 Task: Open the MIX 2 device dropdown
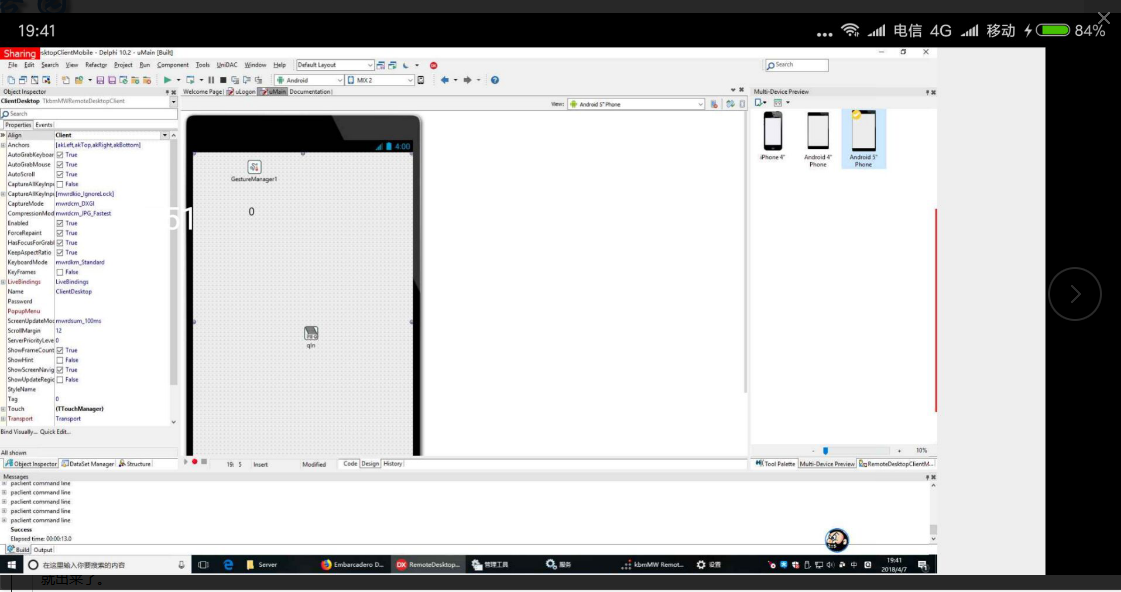[410, 80]
